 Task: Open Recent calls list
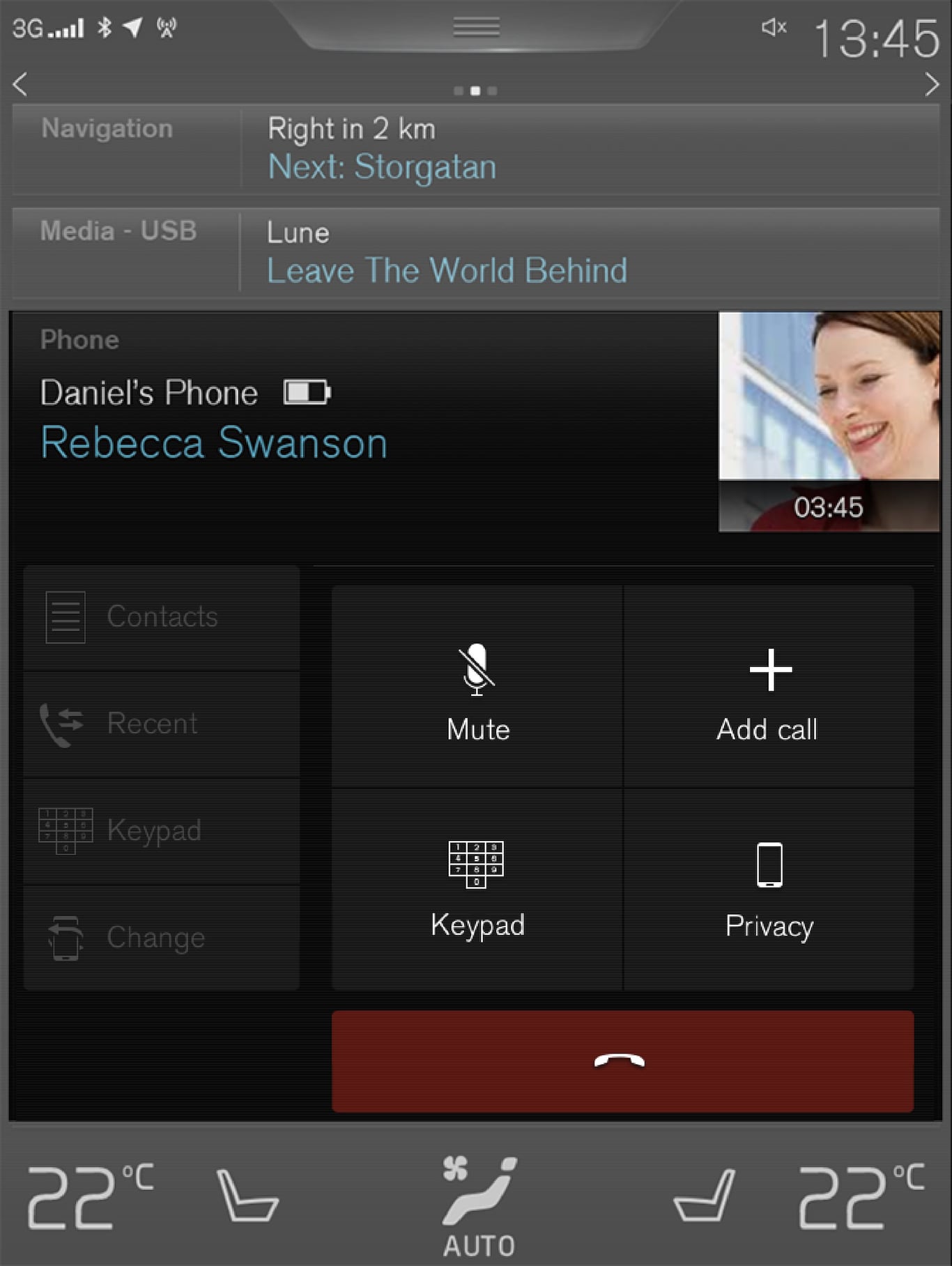click(x=162, y=724)
